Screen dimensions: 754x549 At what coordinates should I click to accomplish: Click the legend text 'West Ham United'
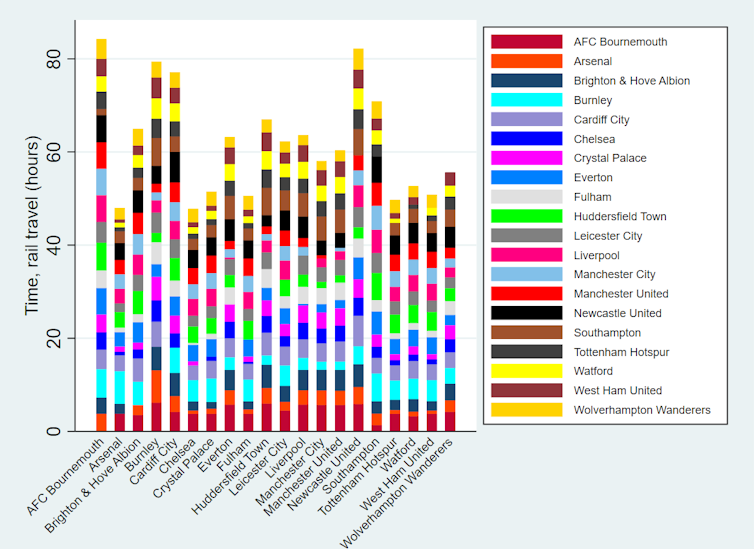pos(618,390)
